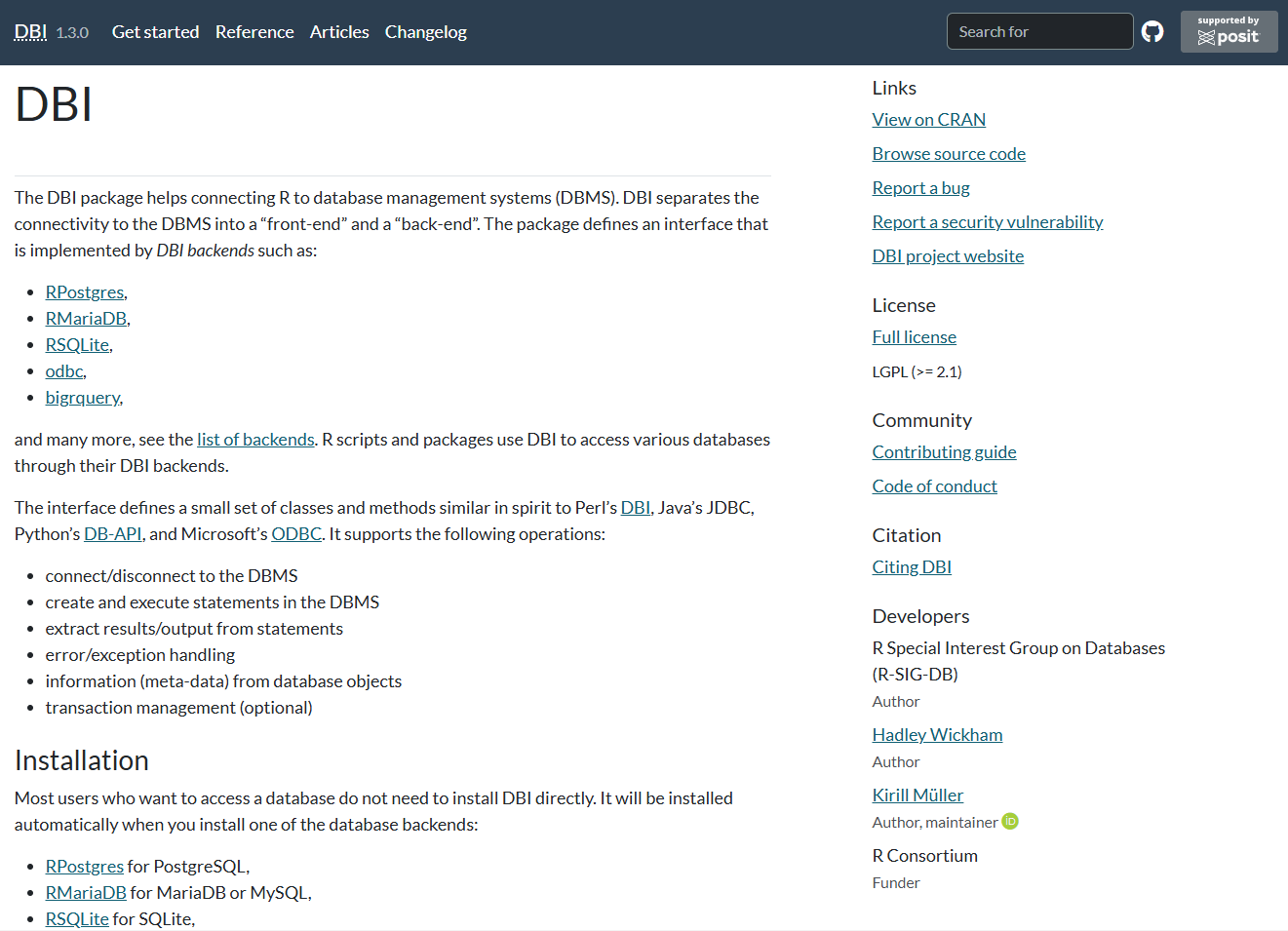This screenshot has height=931, width=1288.
Task: Open the Code of conduct link
Action: tap(934, 486)
